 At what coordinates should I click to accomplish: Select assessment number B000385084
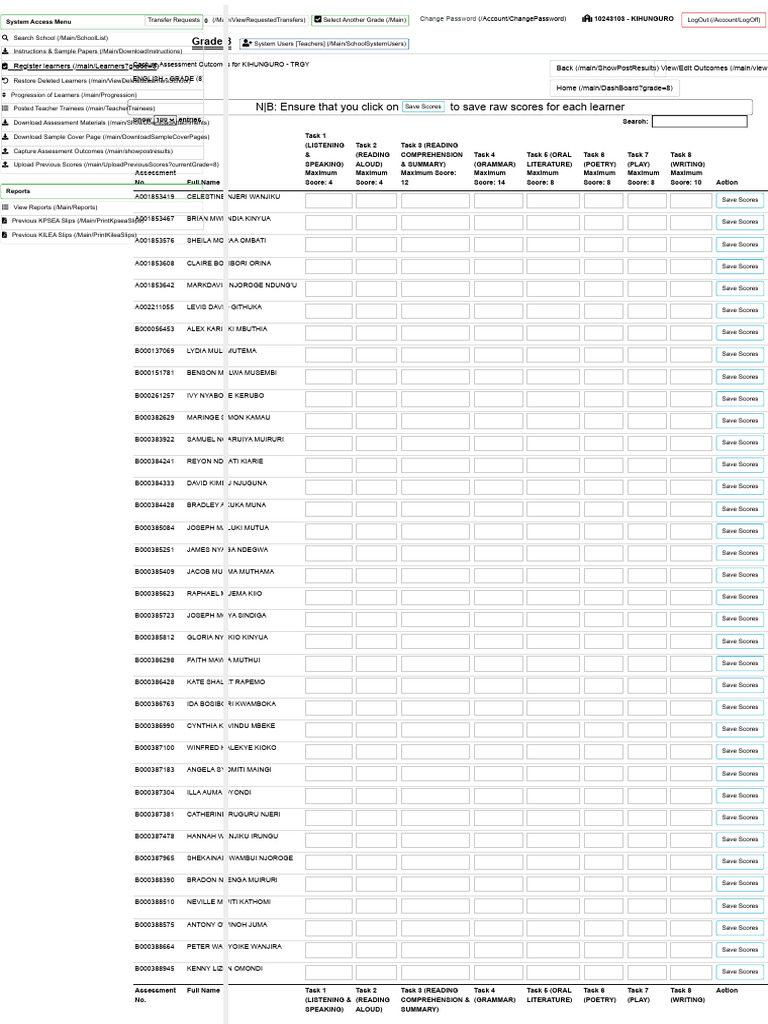click(154, 528)
